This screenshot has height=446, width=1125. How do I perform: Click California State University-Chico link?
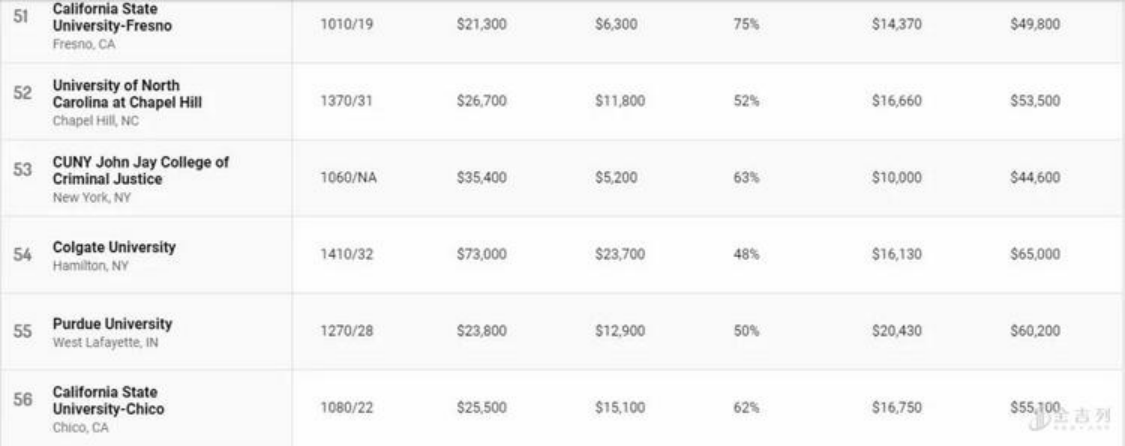(108, 400)
